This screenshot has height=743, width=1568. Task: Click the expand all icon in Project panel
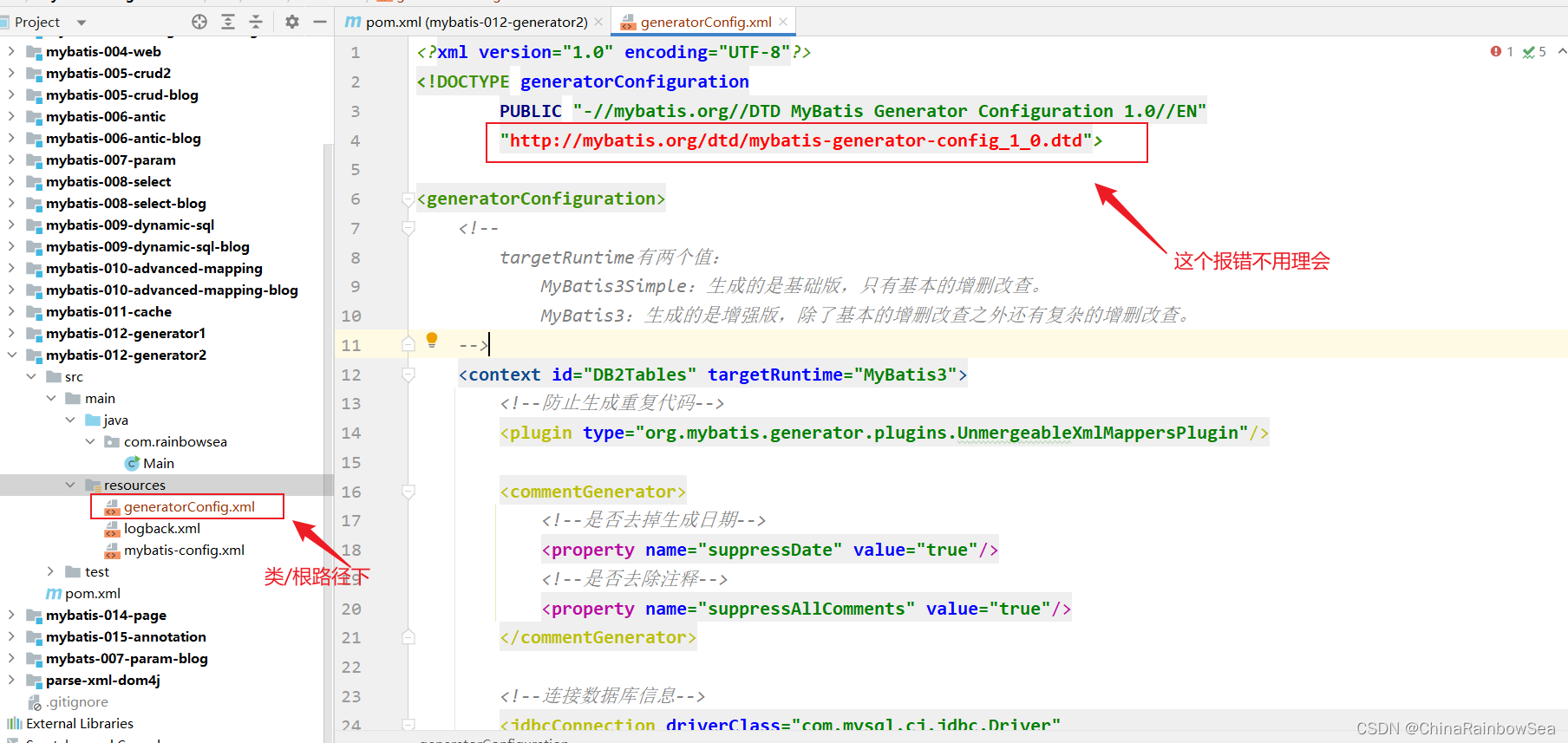[228, 22]
